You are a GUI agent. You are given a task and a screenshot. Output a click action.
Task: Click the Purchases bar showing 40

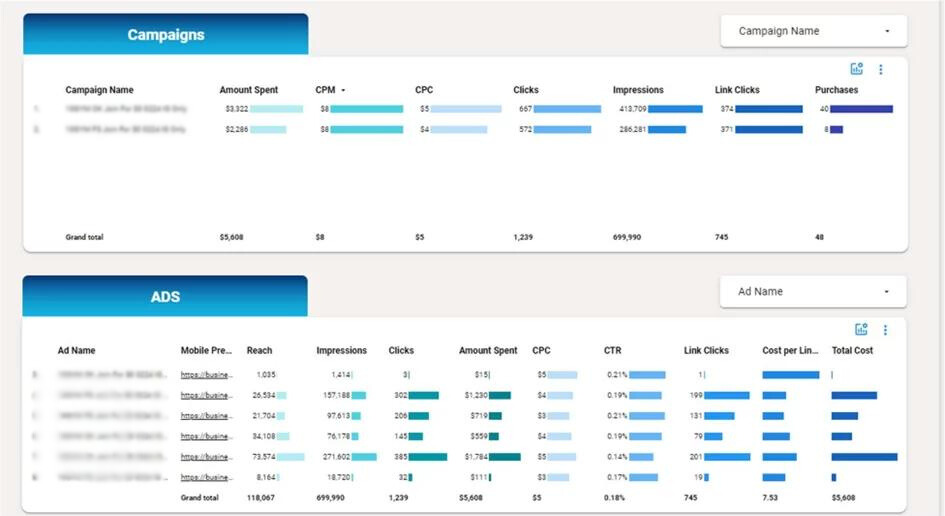pos(861,109)
